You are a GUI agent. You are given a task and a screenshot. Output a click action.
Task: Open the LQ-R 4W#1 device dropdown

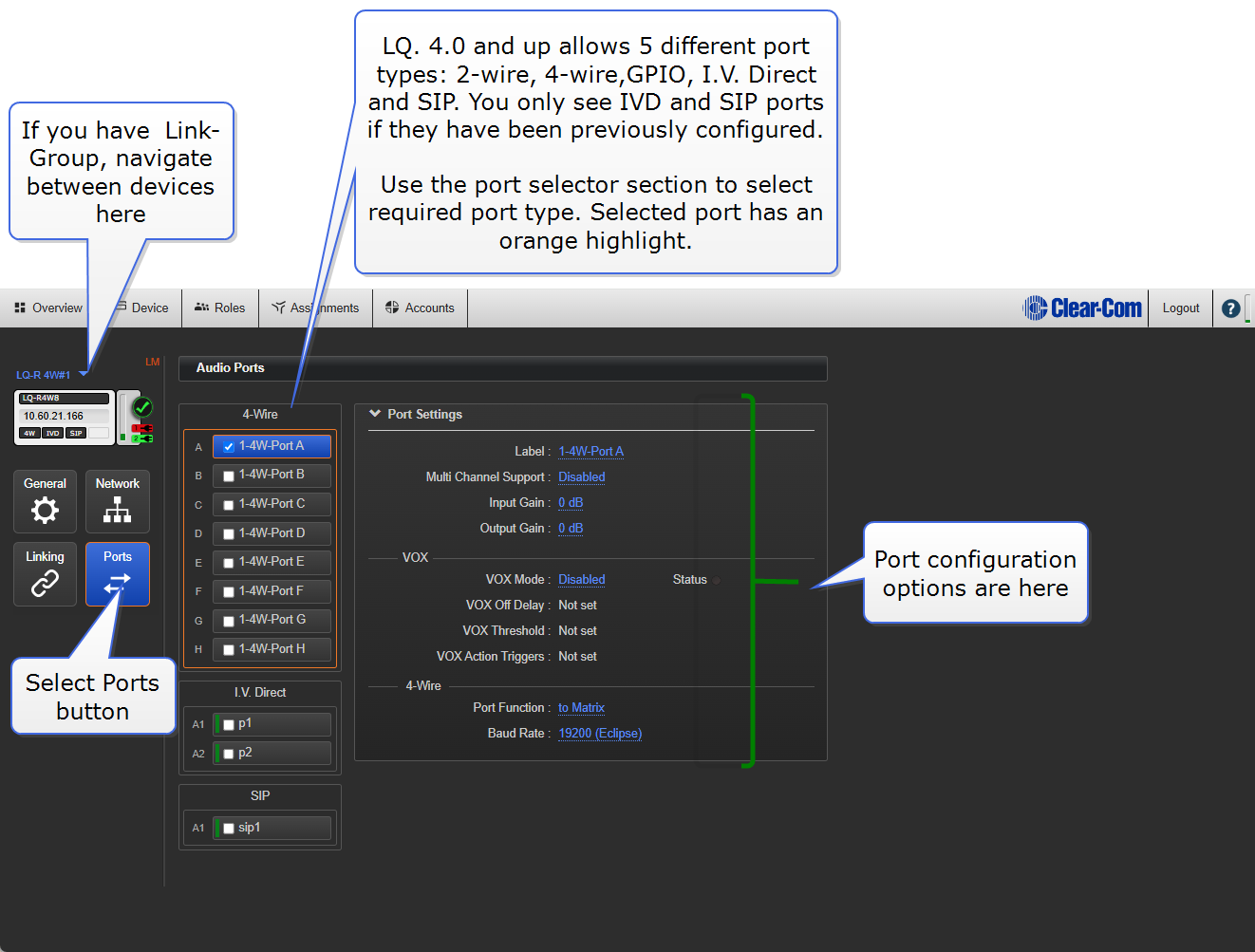click(84, 374)
